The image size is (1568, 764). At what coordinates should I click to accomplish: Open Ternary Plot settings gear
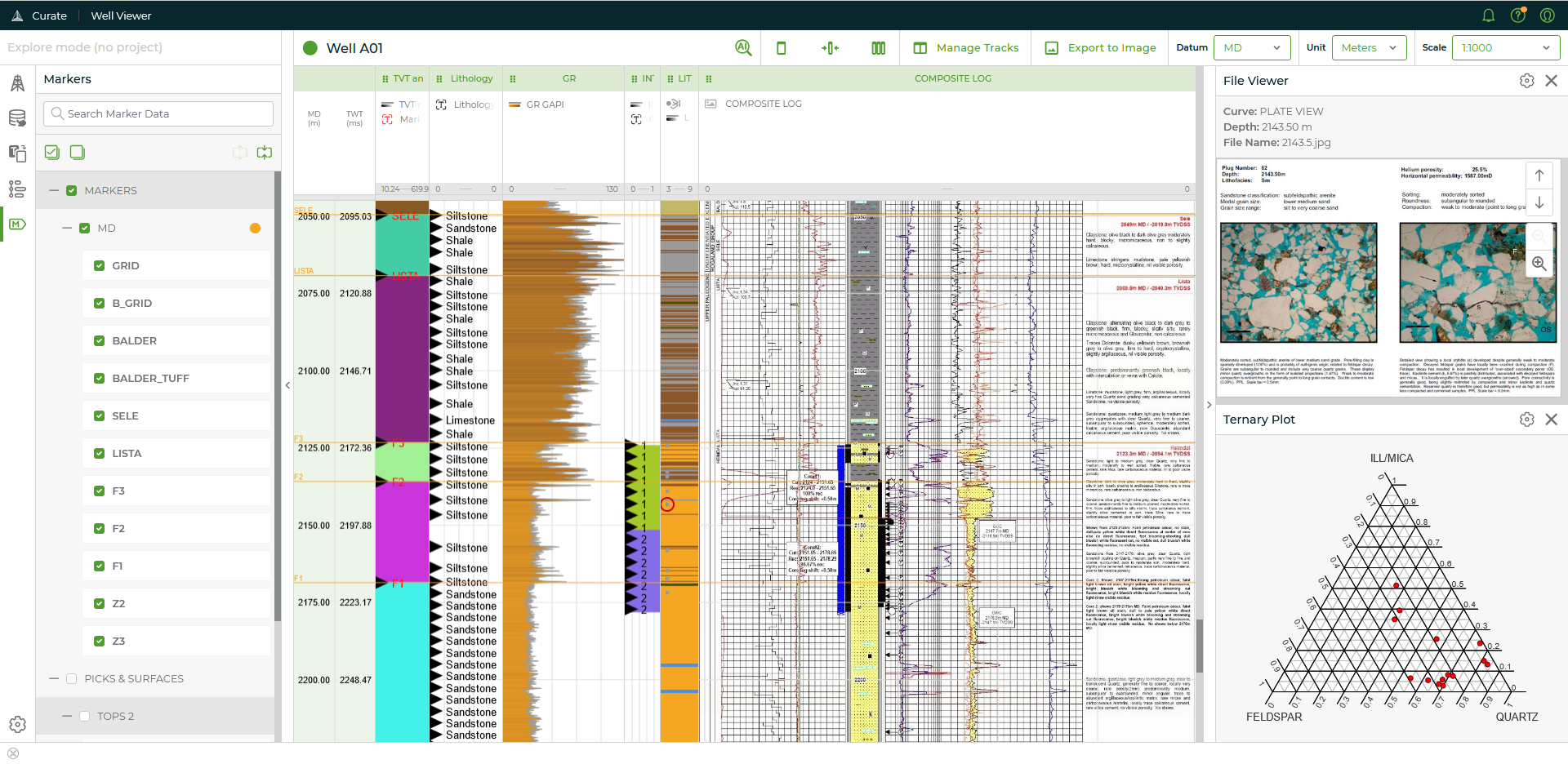(x=1527, y=420)
